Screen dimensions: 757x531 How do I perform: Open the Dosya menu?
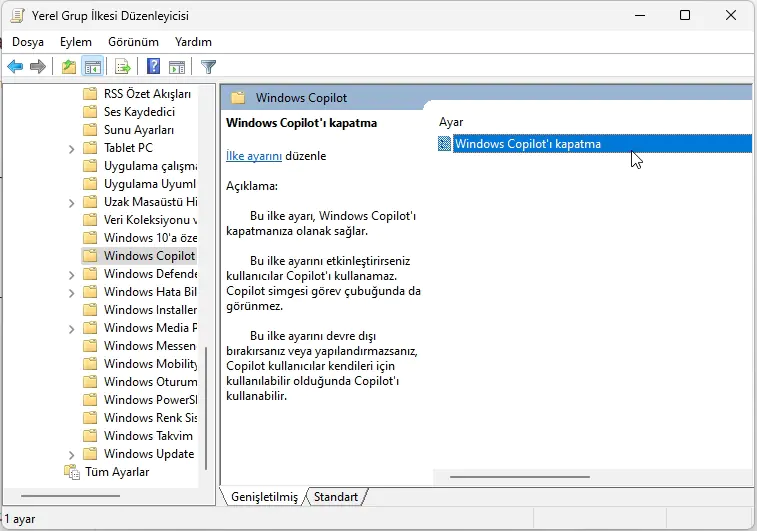pyautogui.click(x=28, y=42)
